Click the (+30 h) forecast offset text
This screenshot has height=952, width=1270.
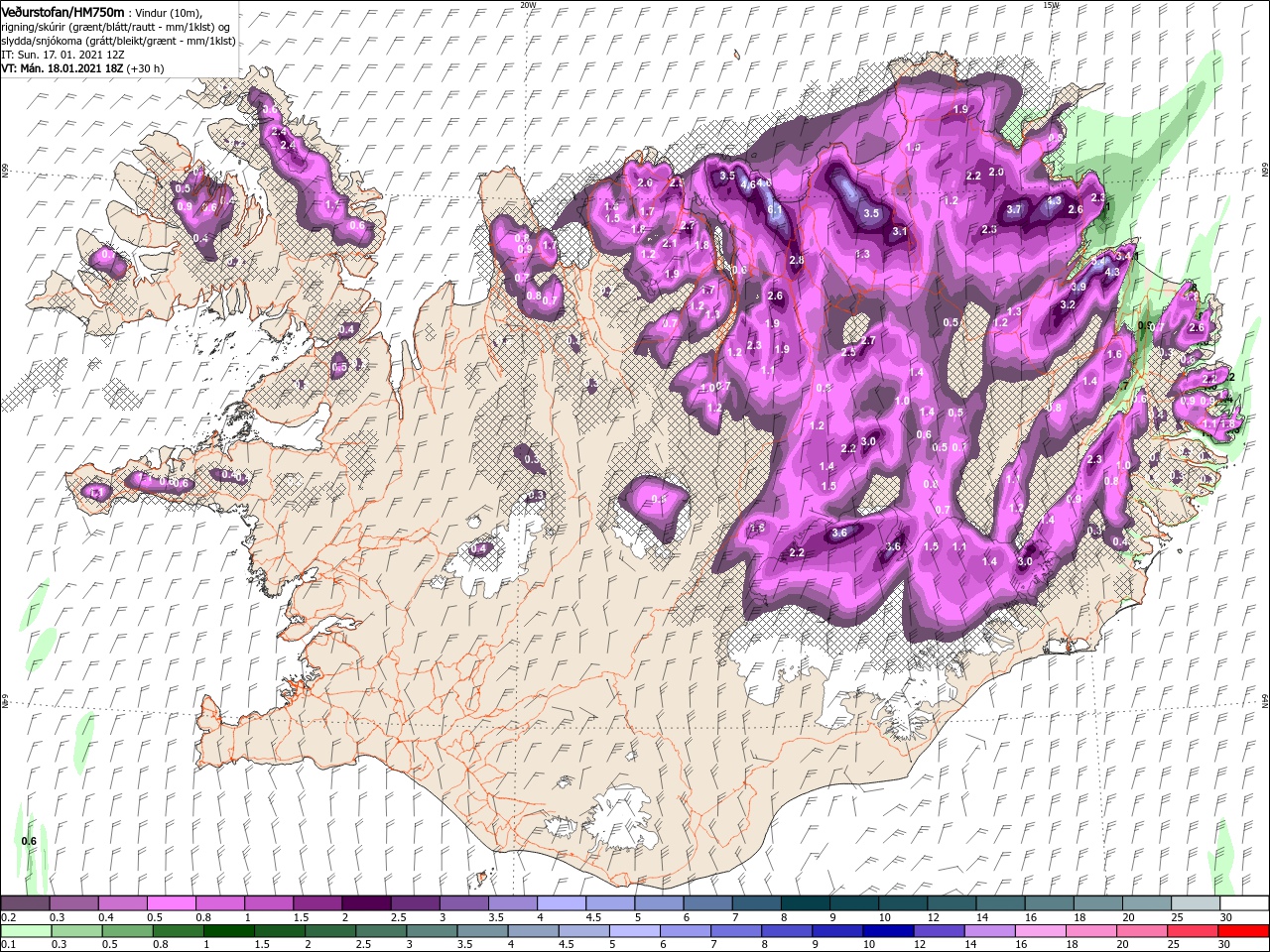pos(145,68)
